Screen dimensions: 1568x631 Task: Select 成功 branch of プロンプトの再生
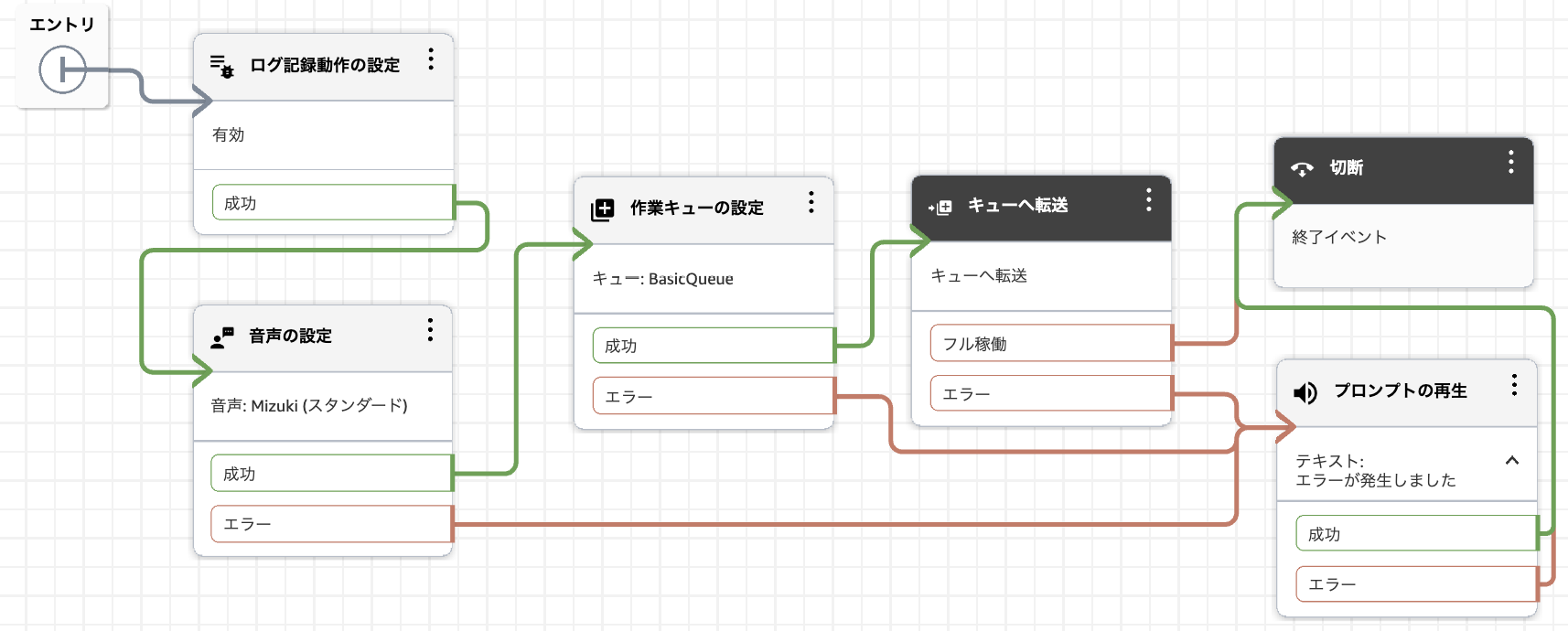pos(1416,533)
